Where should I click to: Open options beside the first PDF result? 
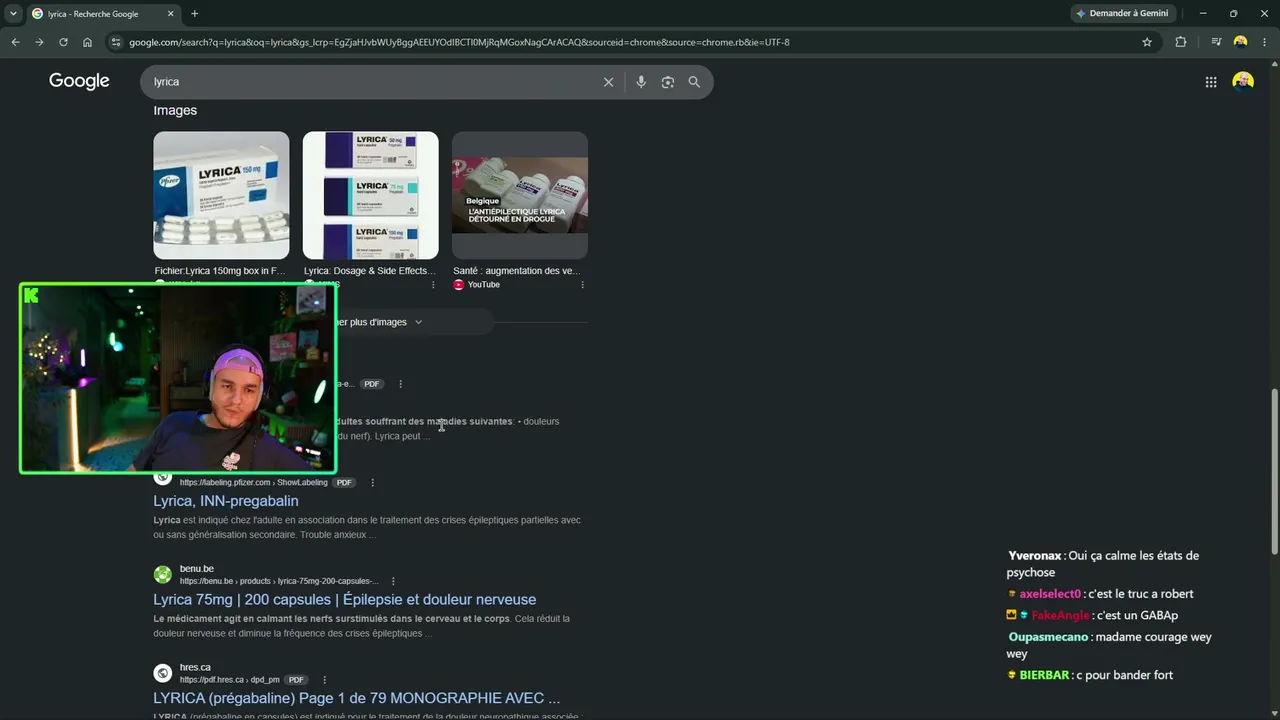coord(400,384)
